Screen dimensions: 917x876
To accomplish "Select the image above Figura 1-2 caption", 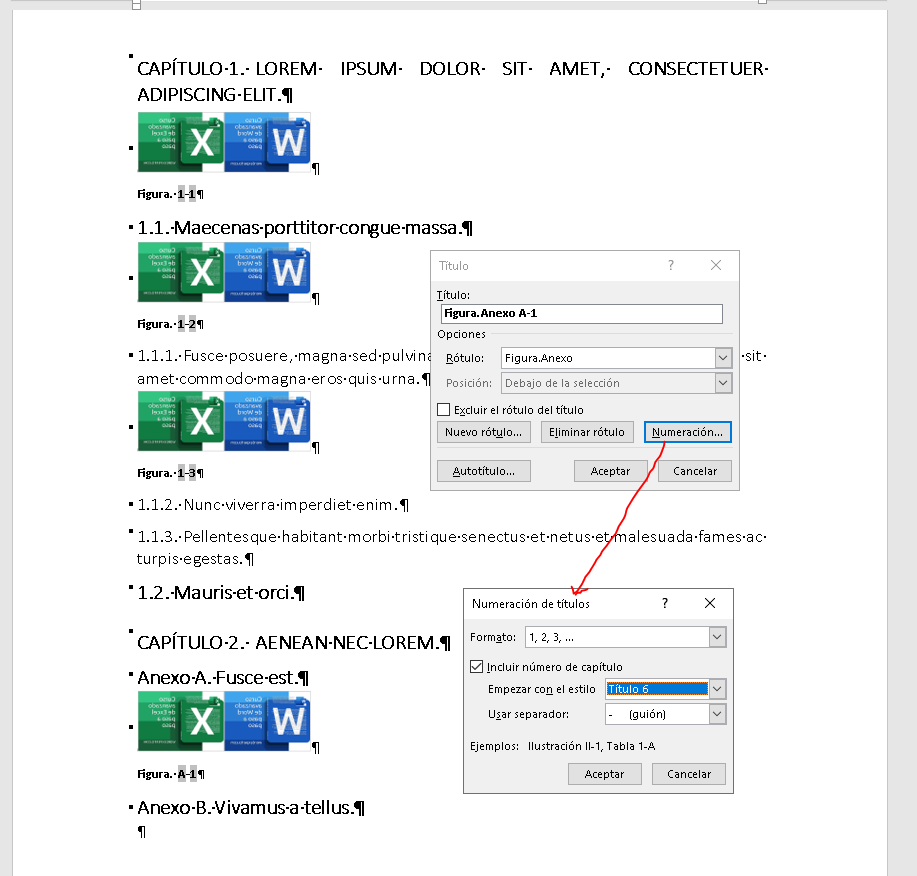I will coord(224,272).
